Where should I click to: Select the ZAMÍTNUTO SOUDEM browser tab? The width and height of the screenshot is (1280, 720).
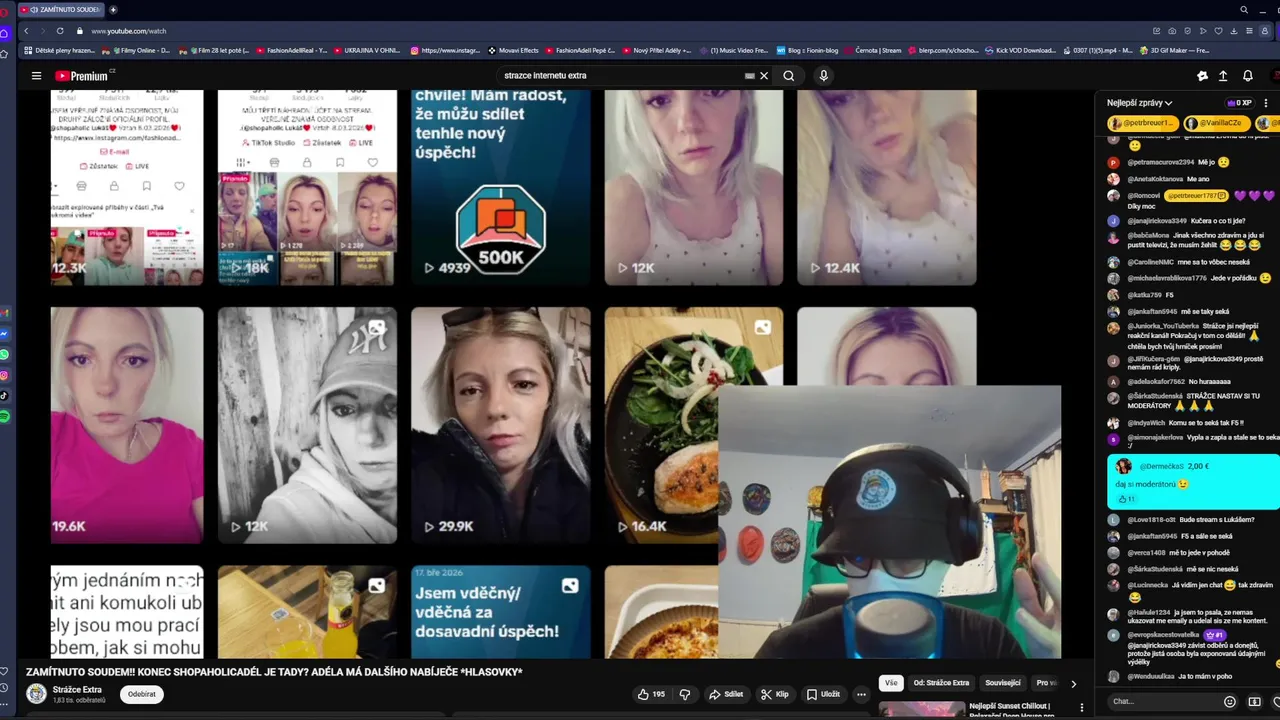coord(62,9)
